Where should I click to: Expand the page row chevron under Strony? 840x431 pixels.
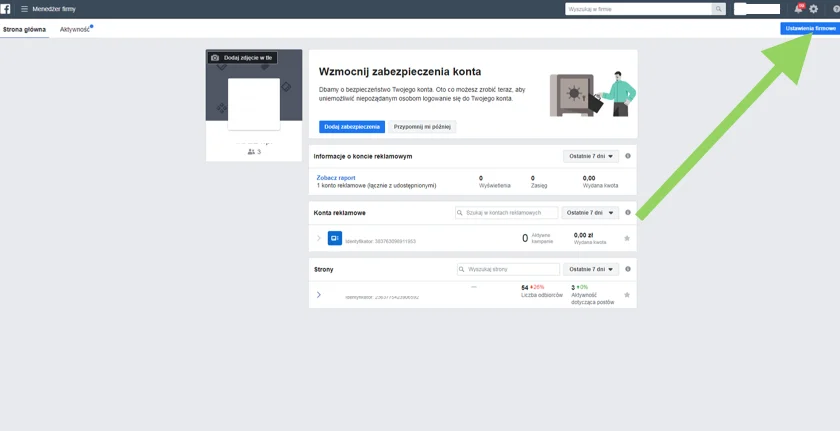click(319, 295)
